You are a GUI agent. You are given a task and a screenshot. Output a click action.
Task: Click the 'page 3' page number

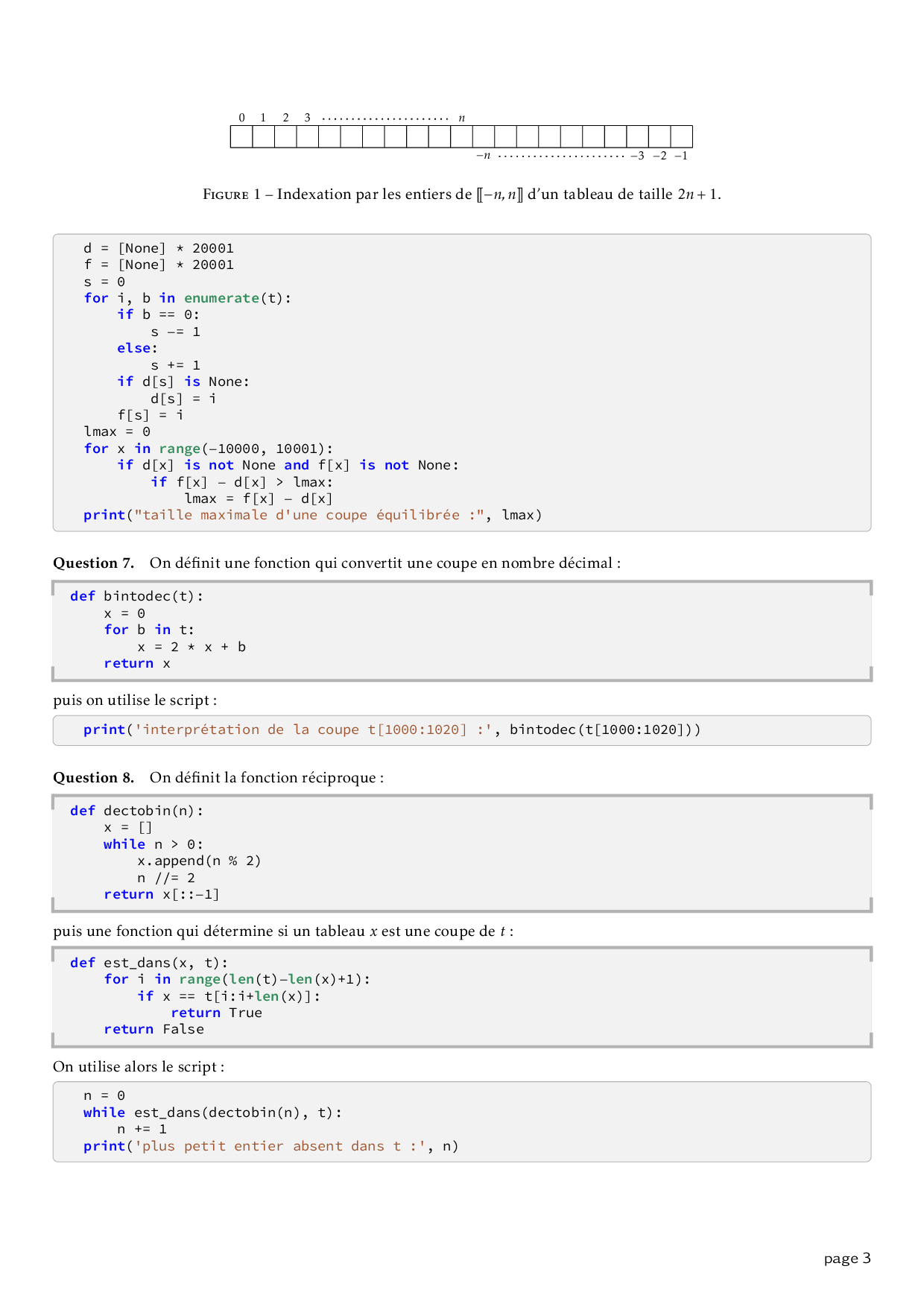(x=847, y=1259)
